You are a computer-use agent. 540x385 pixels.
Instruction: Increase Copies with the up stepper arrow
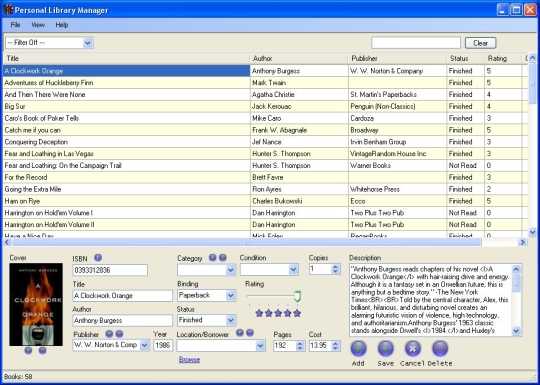335,267
